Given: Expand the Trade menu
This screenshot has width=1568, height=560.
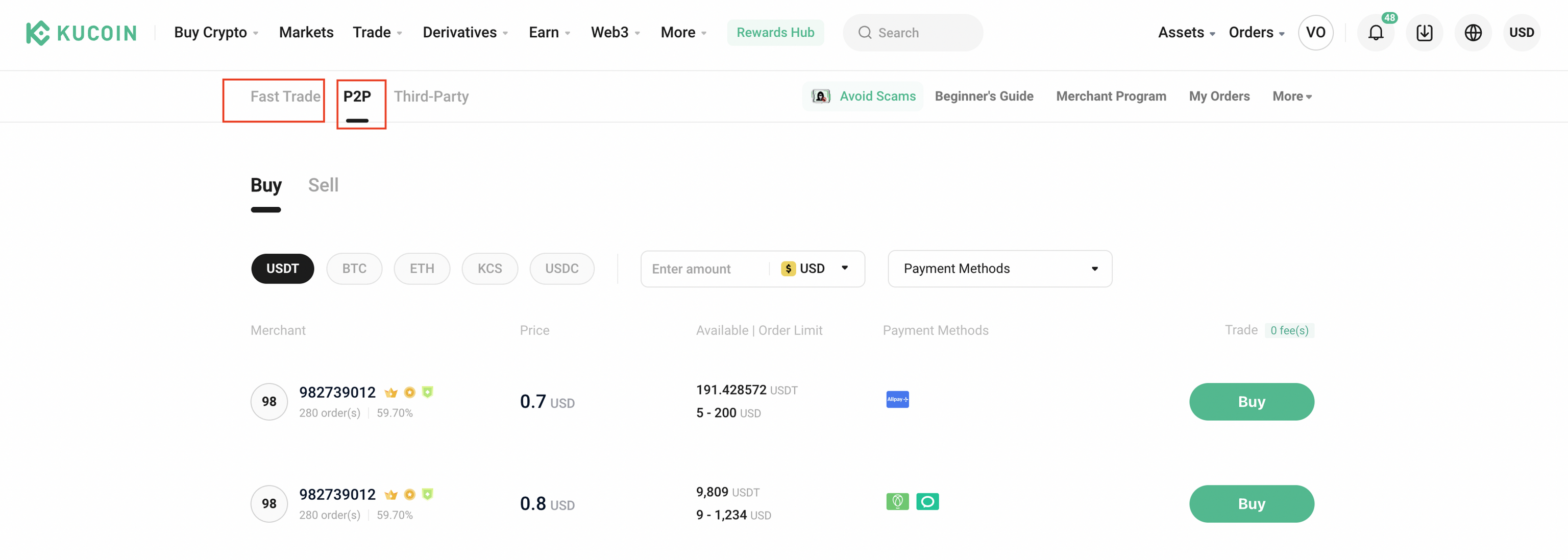Looking at the screenshot, I should click(x=377, y=33).
